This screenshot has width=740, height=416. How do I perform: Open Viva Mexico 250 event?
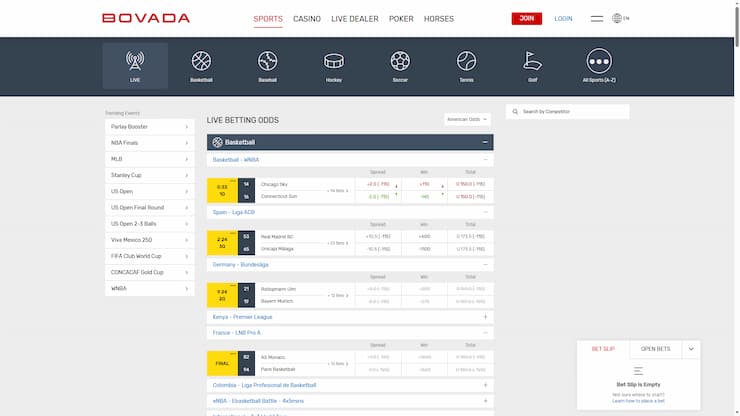pos(150,240)
